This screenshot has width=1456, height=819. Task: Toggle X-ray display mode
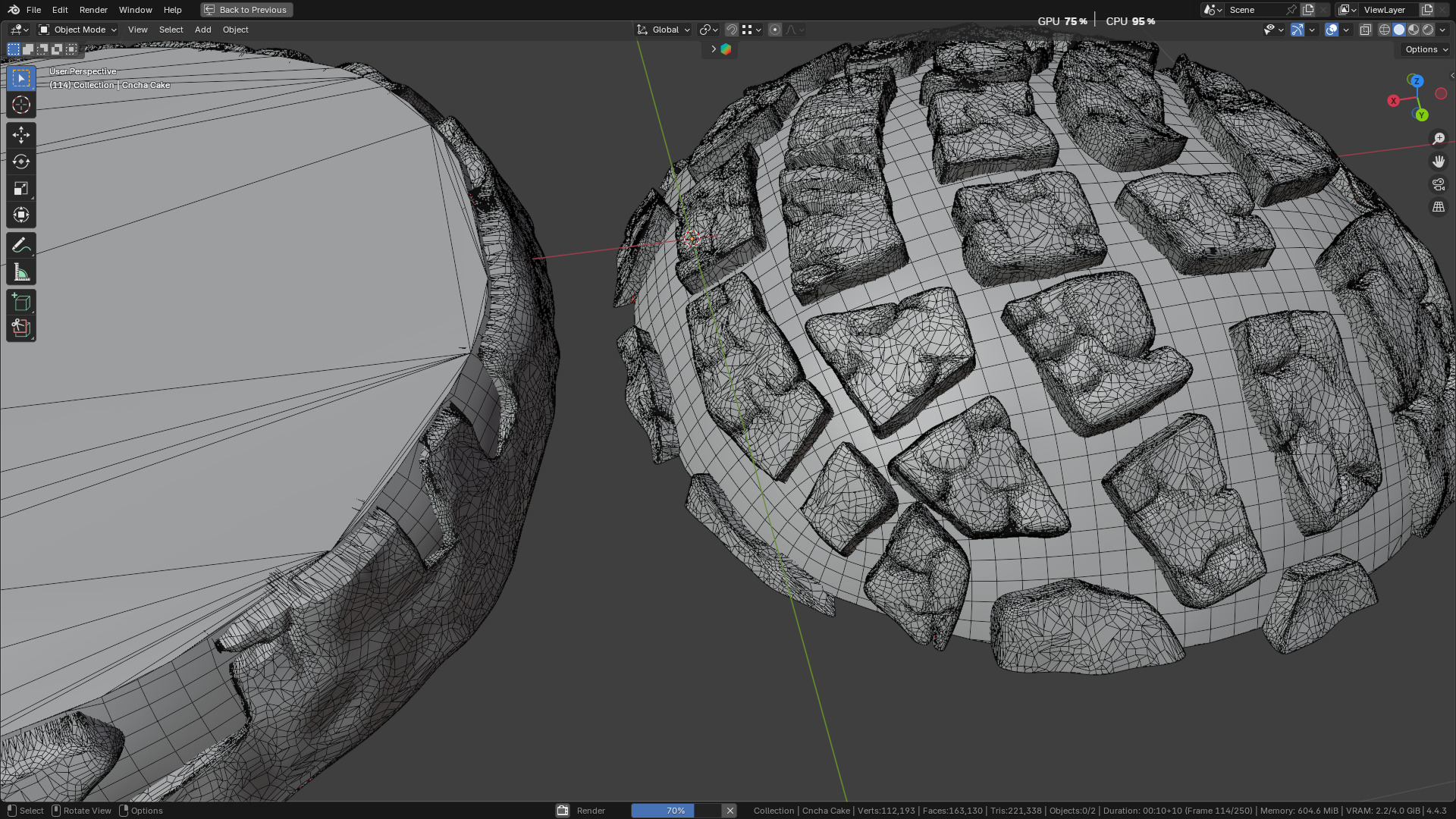[x=1365, y=30]
